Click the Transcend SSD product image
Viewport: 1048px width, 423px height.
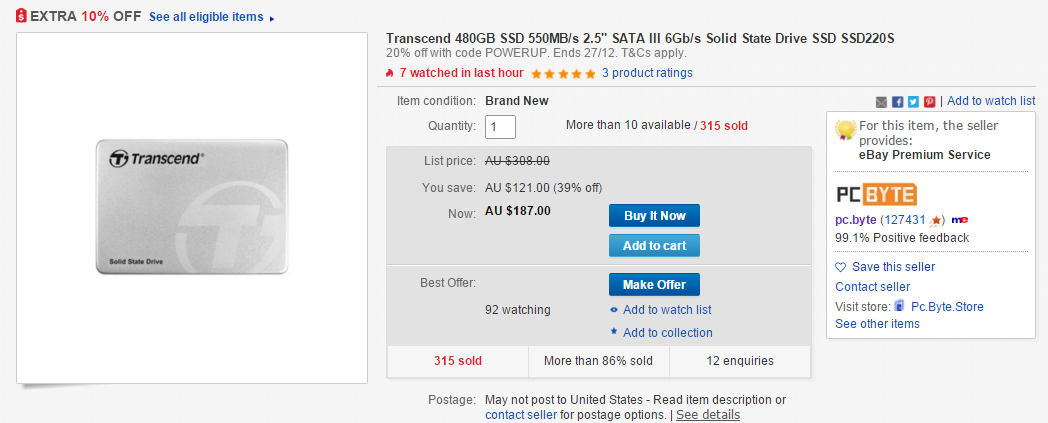coord(192,207)
